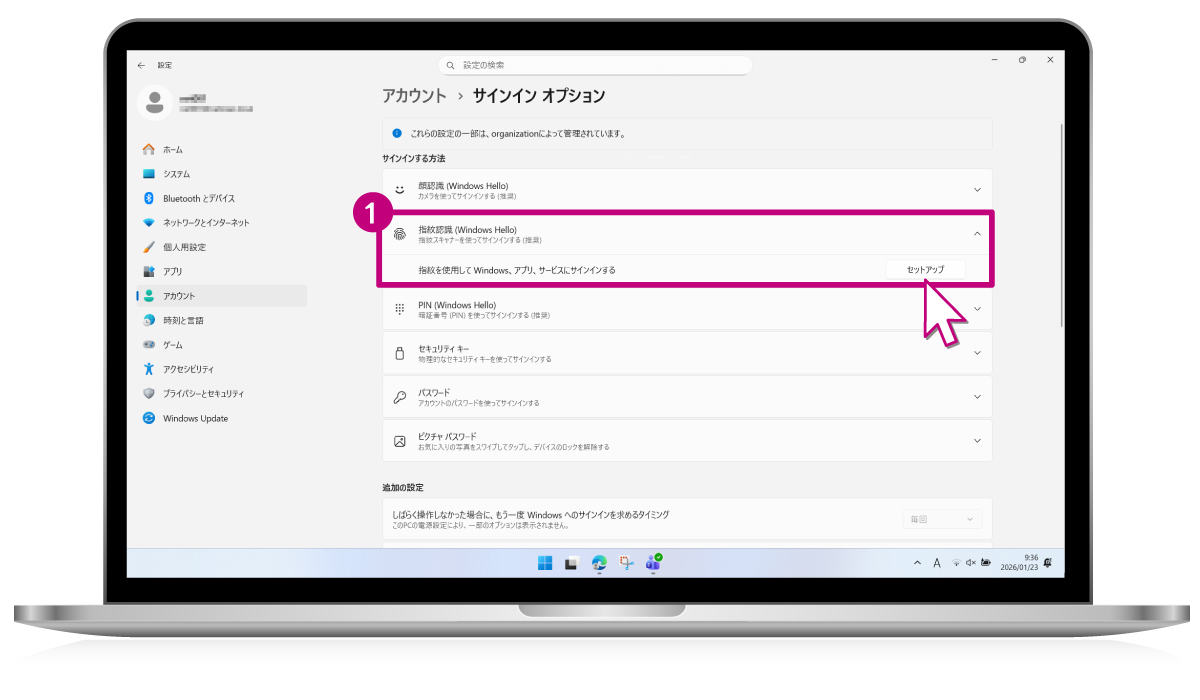The height and width of the screenshot is (700, 1200).
Task: Click the 設定の検索 search box
Action: pos(595,65)
